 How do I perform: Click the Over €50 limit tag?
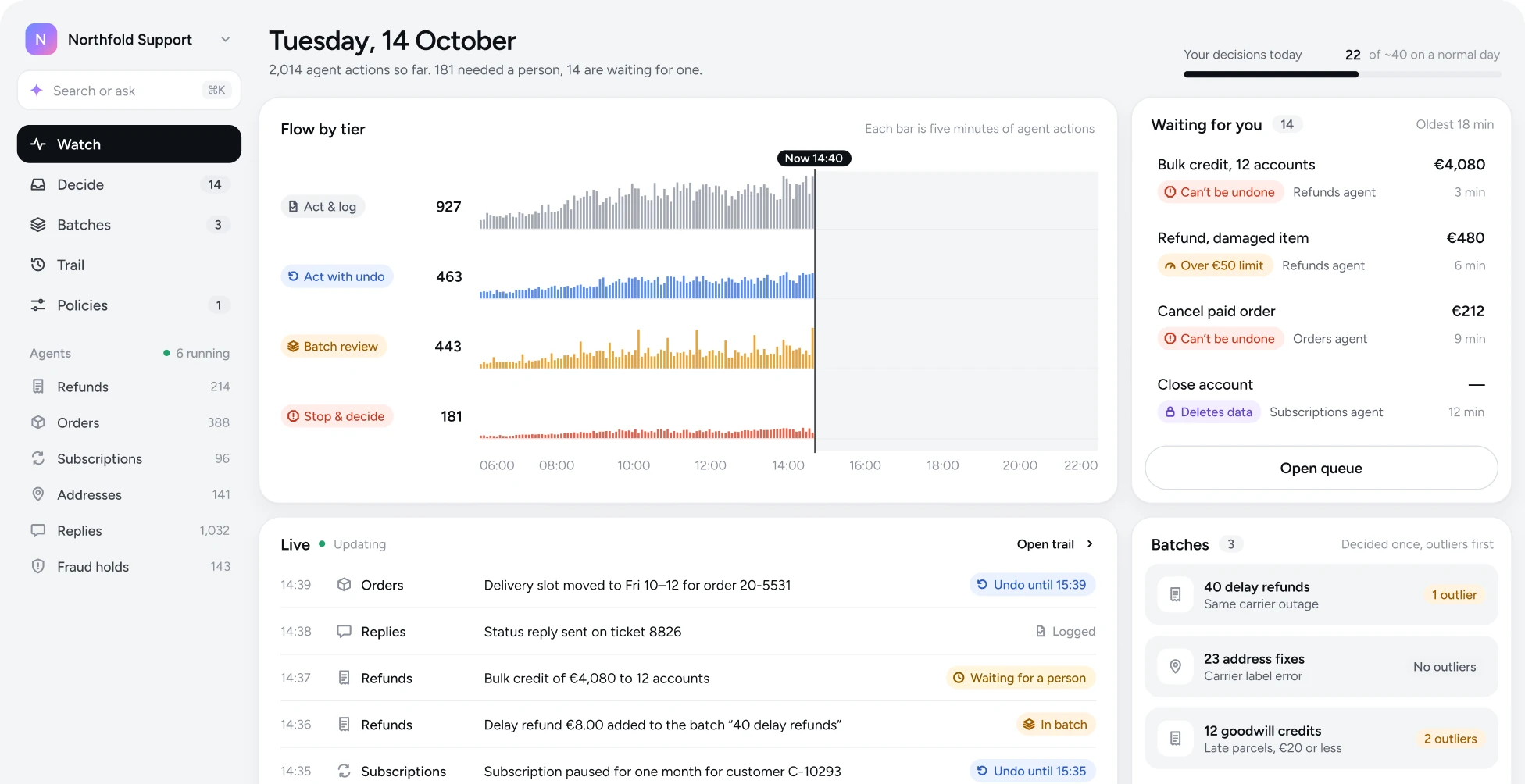[x=1215, y=265]
